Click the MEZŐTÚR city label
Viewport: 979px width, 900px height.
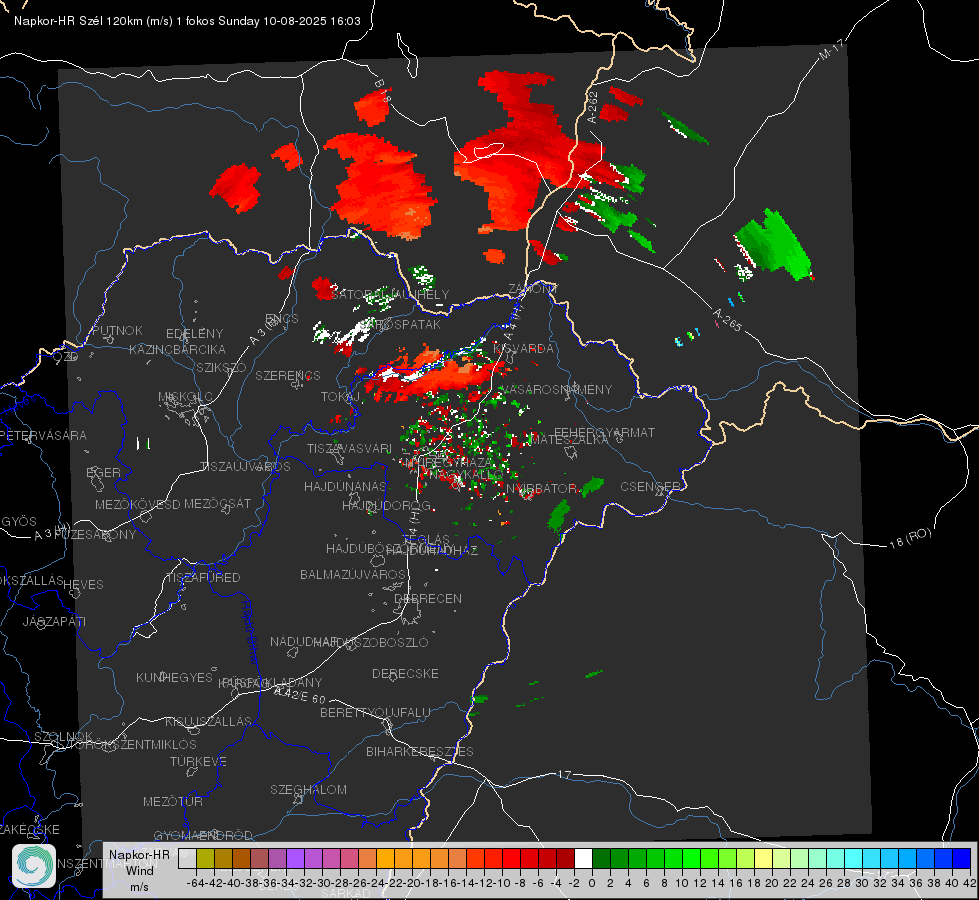[173, 801]
